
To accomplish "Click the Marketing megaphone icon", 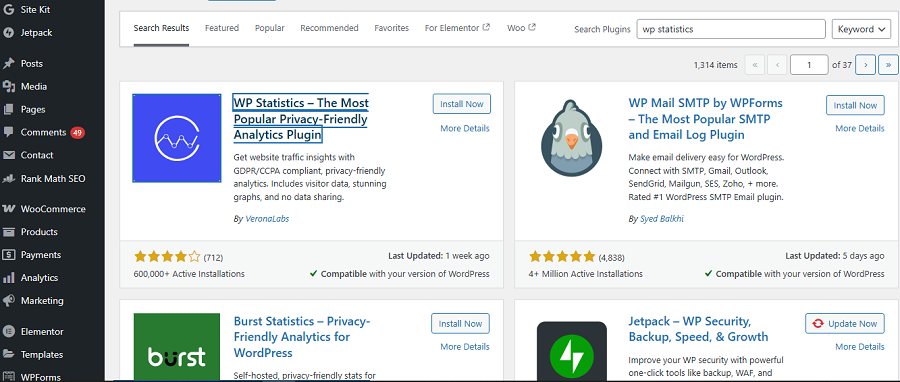I will point(9,301).
